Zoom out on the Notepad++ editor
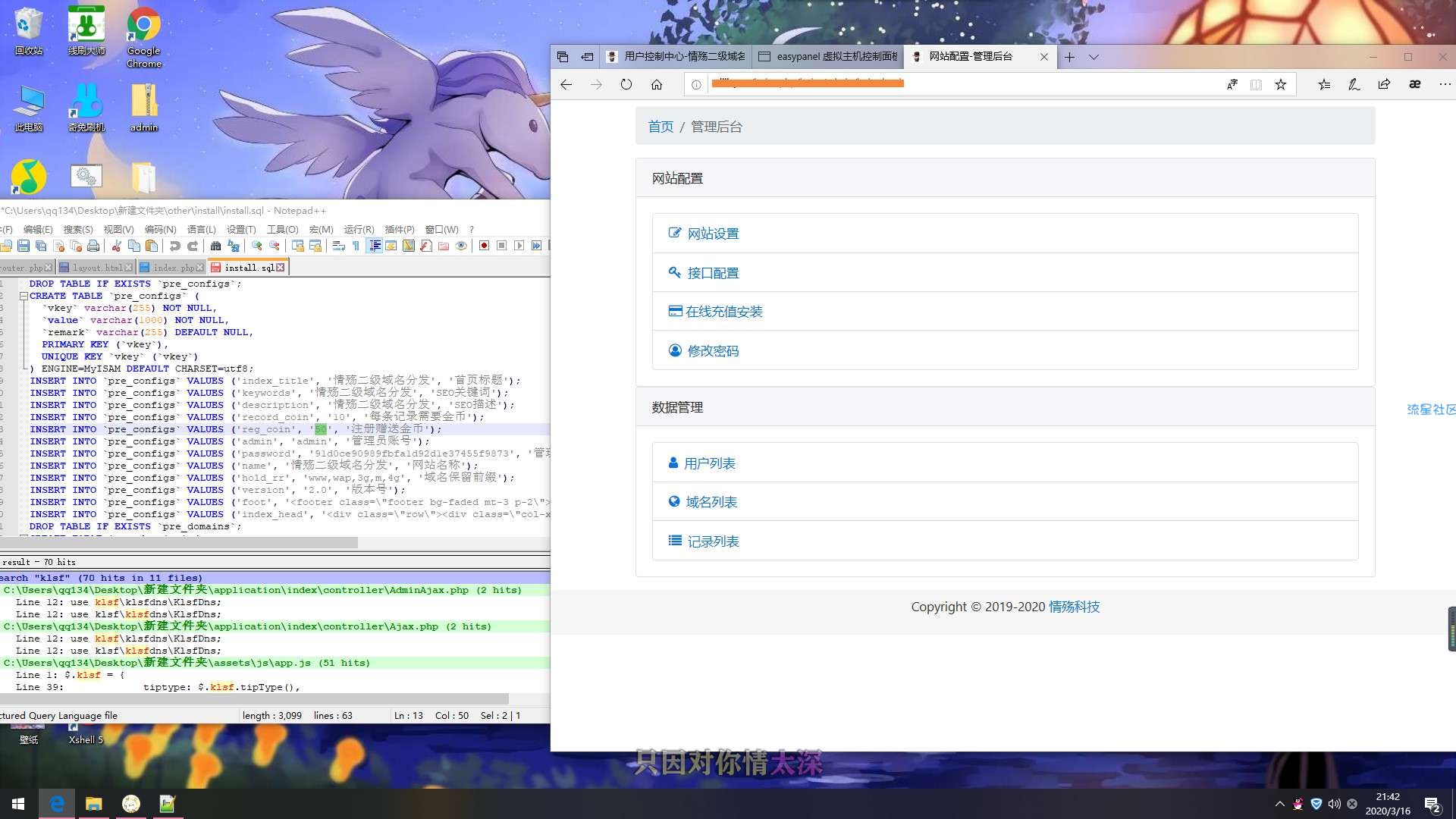Image resolution: width=1456 pixels, height=819 pixels. point(275,246)
